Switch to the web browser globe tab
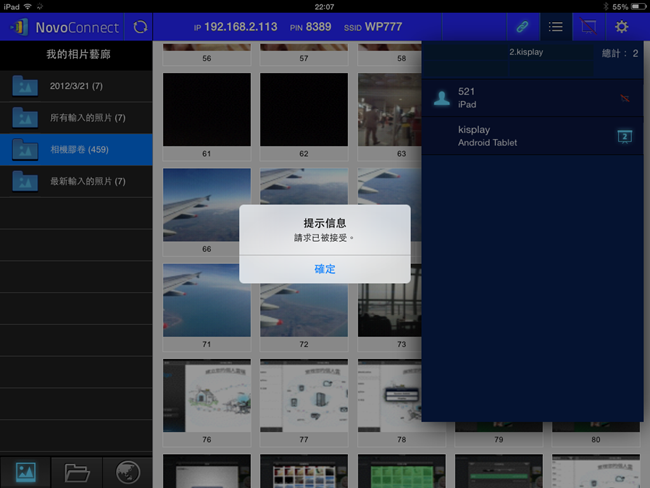Image resolution: width=650 pixels, height=488 pixels. (x=126, y=472)
